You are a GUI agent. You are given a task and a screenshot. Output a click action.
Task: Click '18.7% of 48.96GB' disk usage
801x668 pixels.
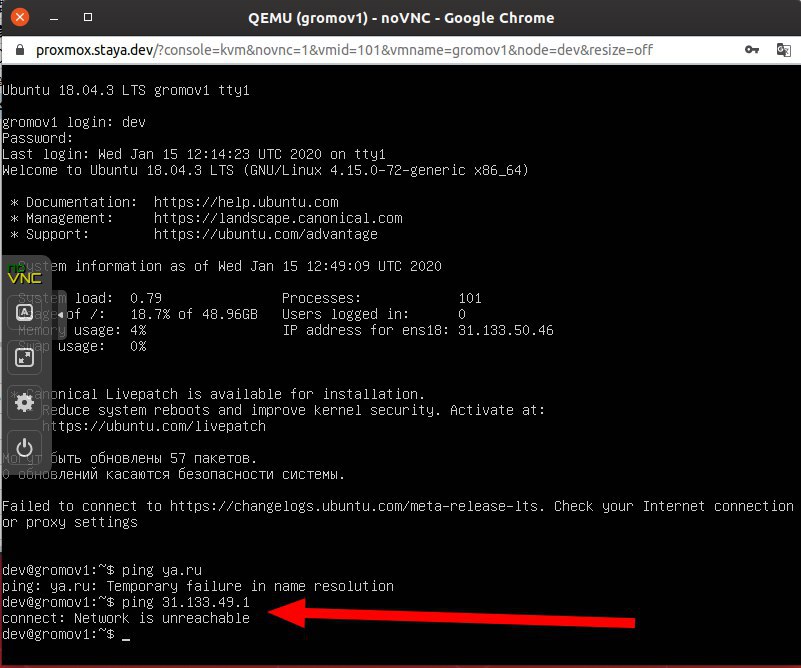(x=194, y=314)
